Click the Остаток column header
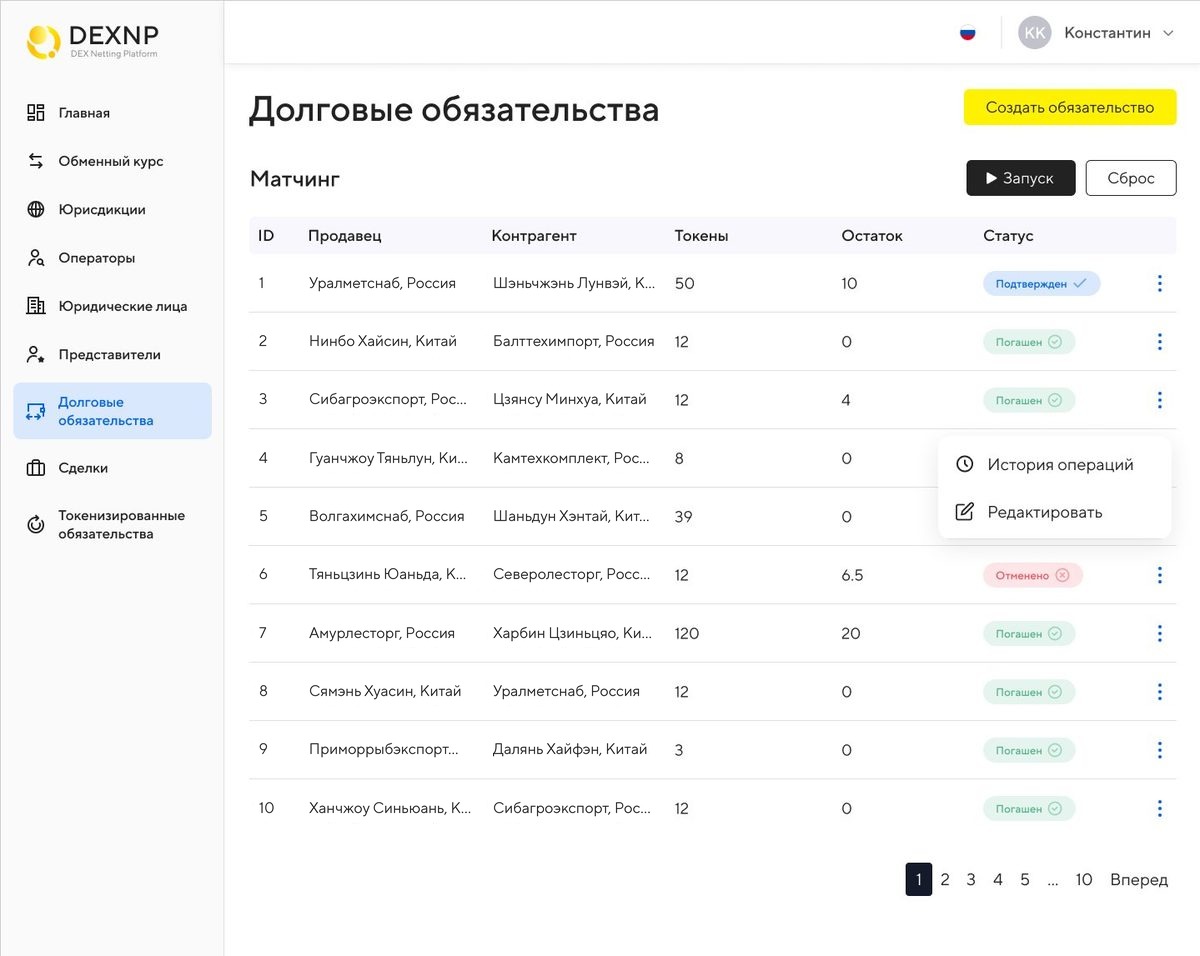 (x=872, y=236)
